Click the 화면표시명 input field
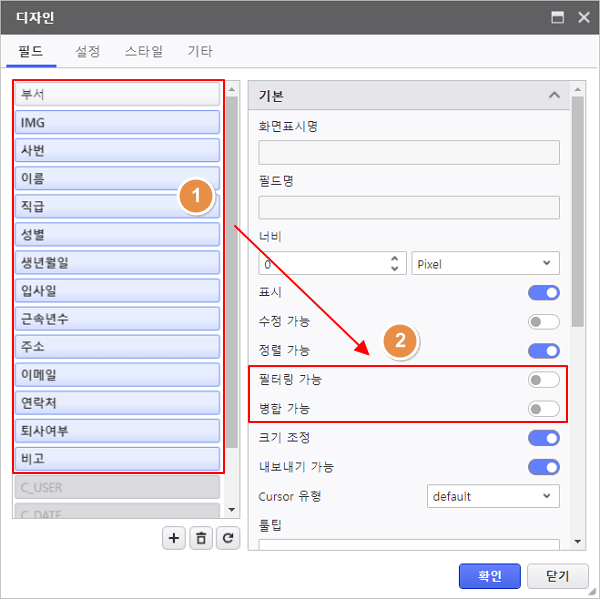This screenshot has height=599, width=600. pos(408,152)
